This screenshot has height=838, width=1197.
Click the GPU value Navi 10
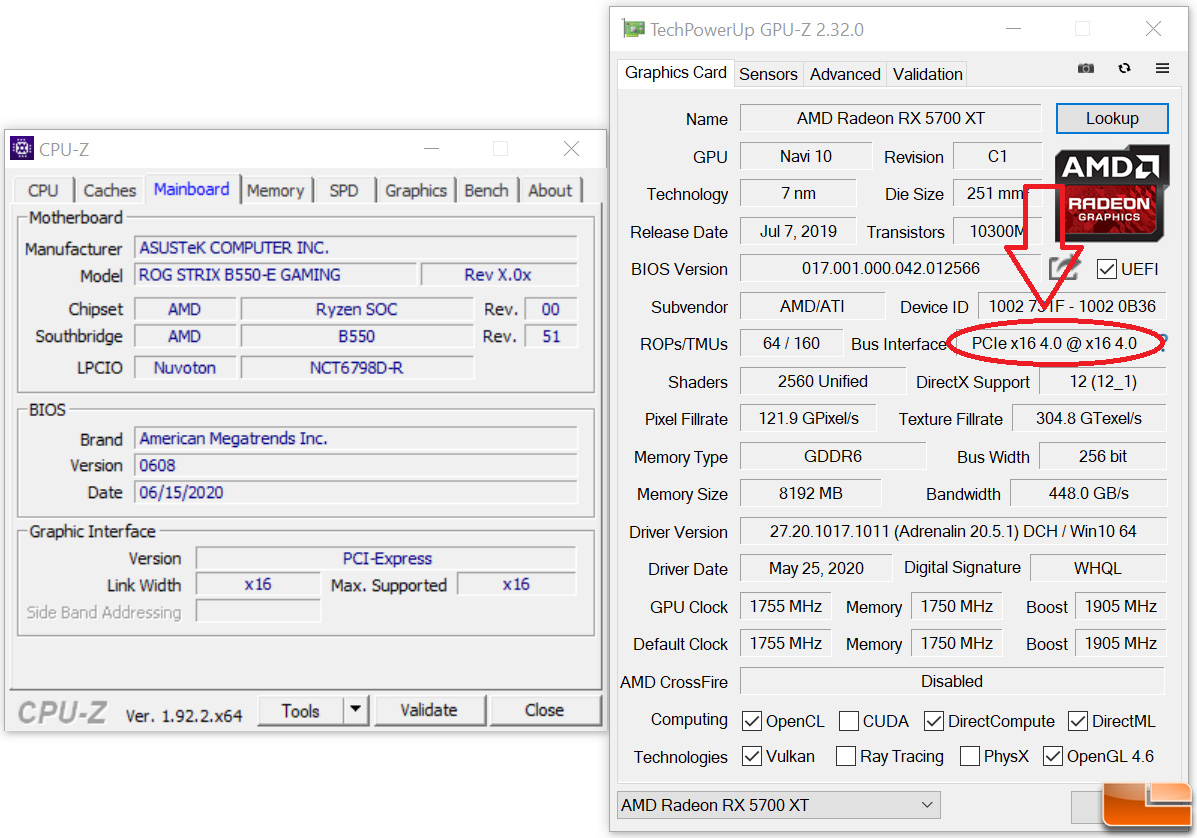point(805,156)
